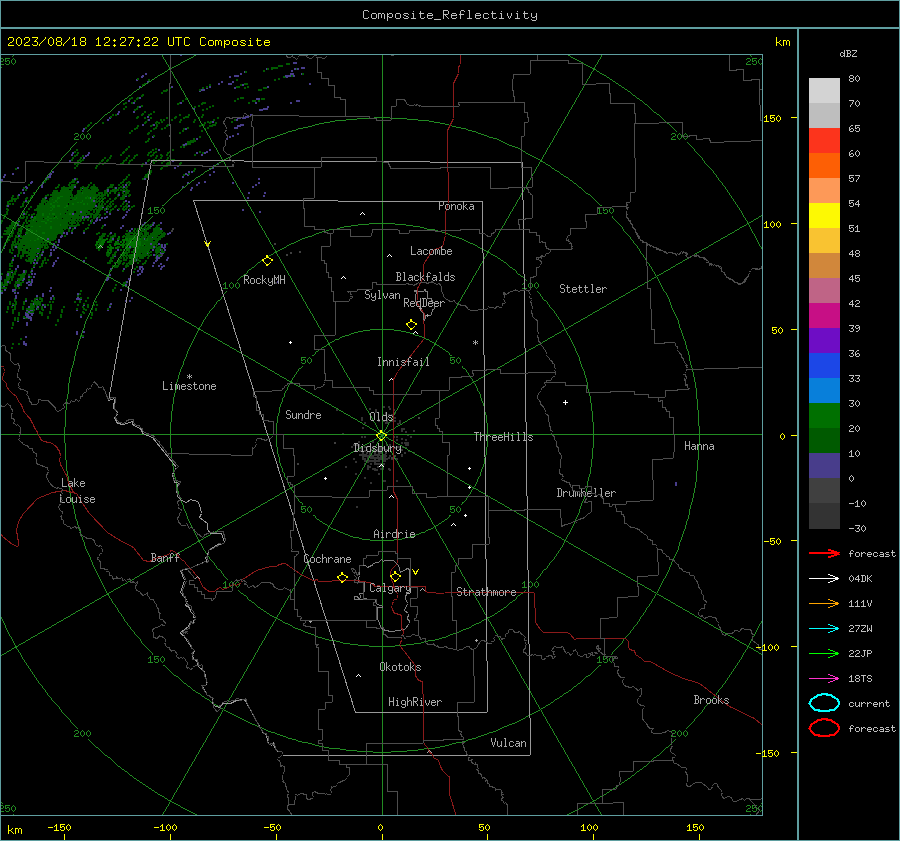The image size is (900, 841).
Task: Click the Didsbury label
Action: pos(377,448)
